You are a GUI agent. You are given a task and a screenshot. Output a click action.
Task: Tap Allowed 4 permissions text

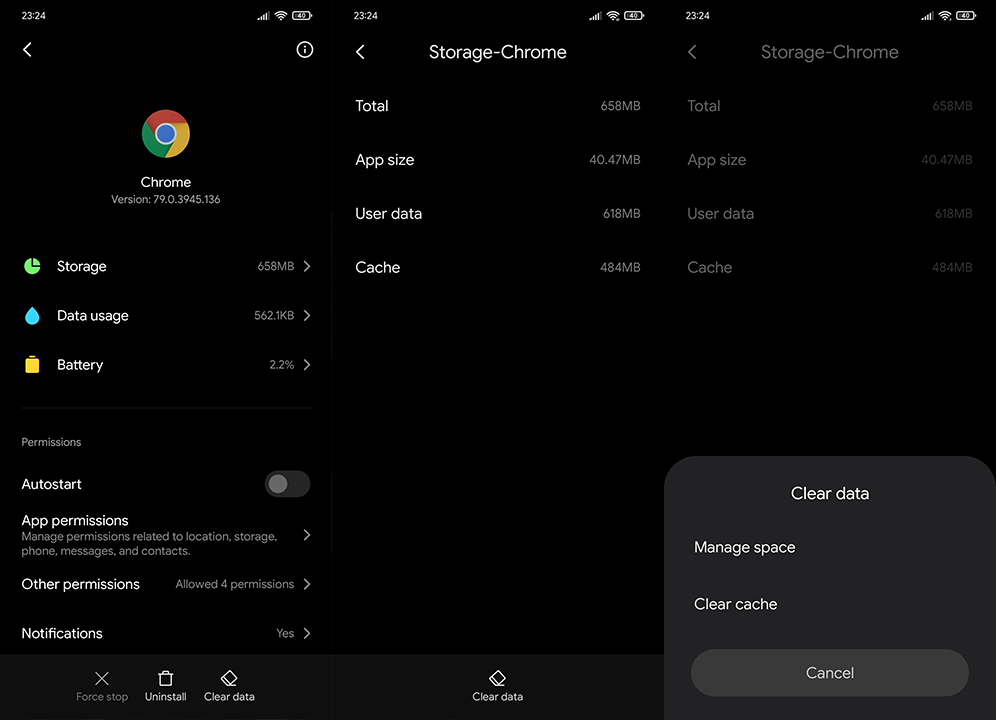[x=234, y=584]
